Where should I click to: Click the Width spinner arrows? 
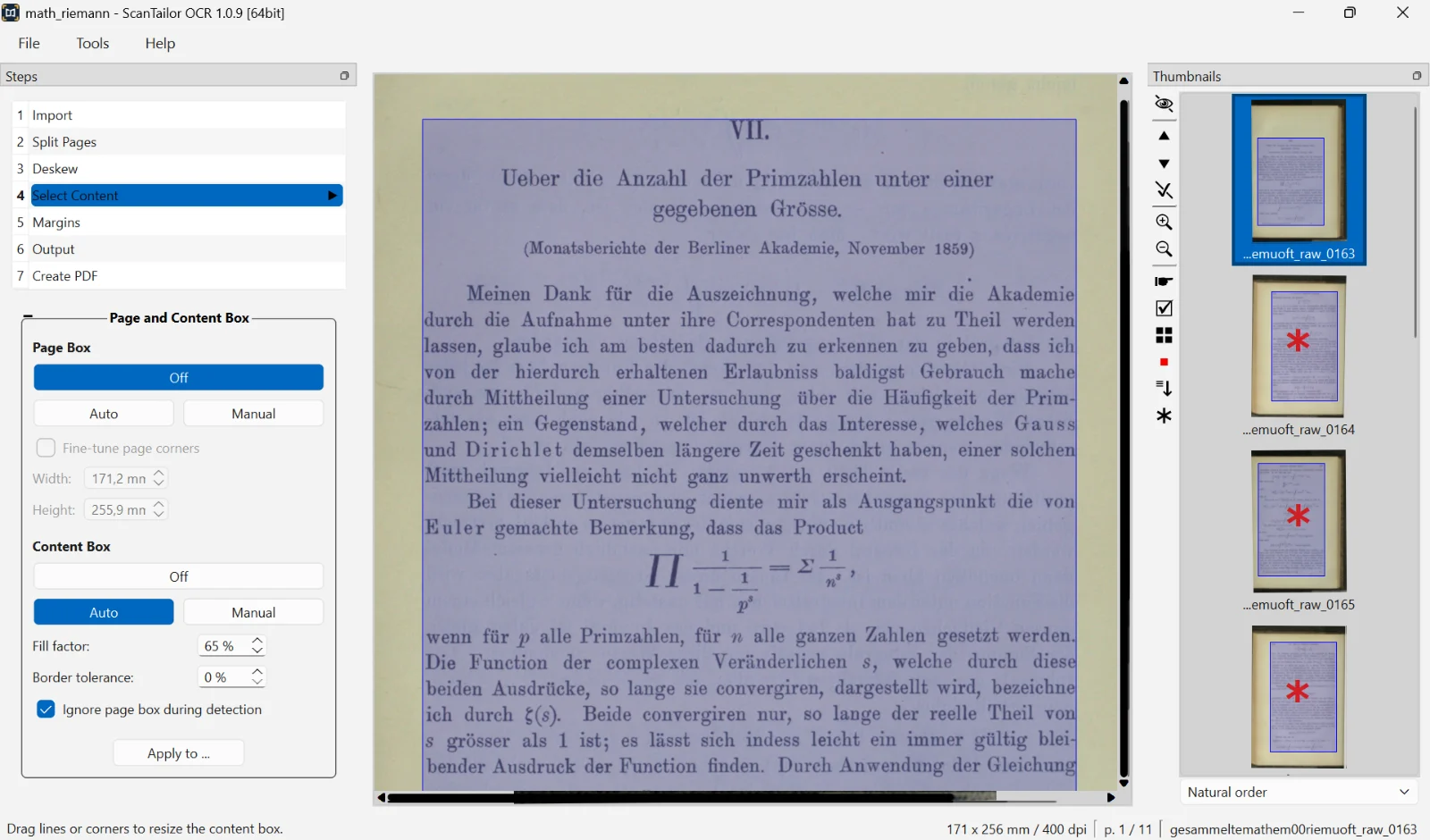click(159, 479)
